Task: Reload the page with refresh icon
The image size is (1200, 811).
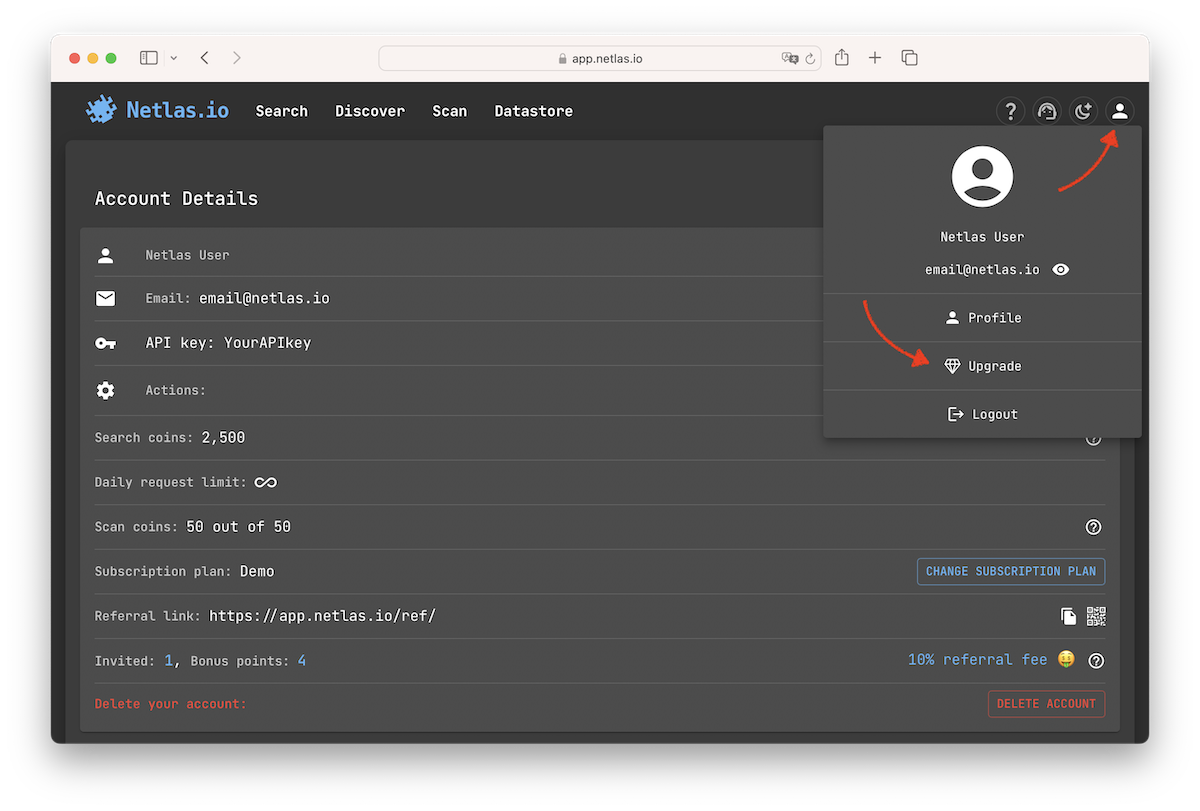Action: tap(810, 59)
